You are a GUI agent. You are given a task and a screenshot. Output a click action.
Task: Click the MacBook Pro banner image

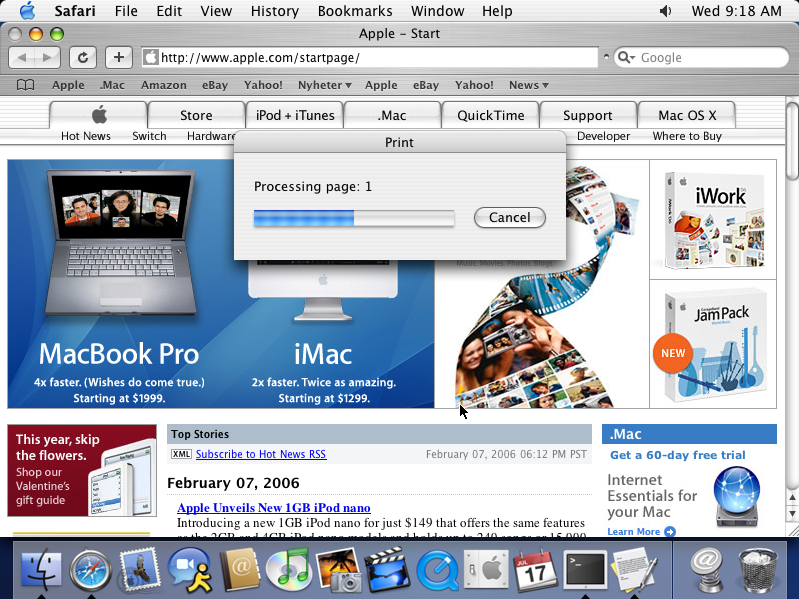tap(119, 284)
